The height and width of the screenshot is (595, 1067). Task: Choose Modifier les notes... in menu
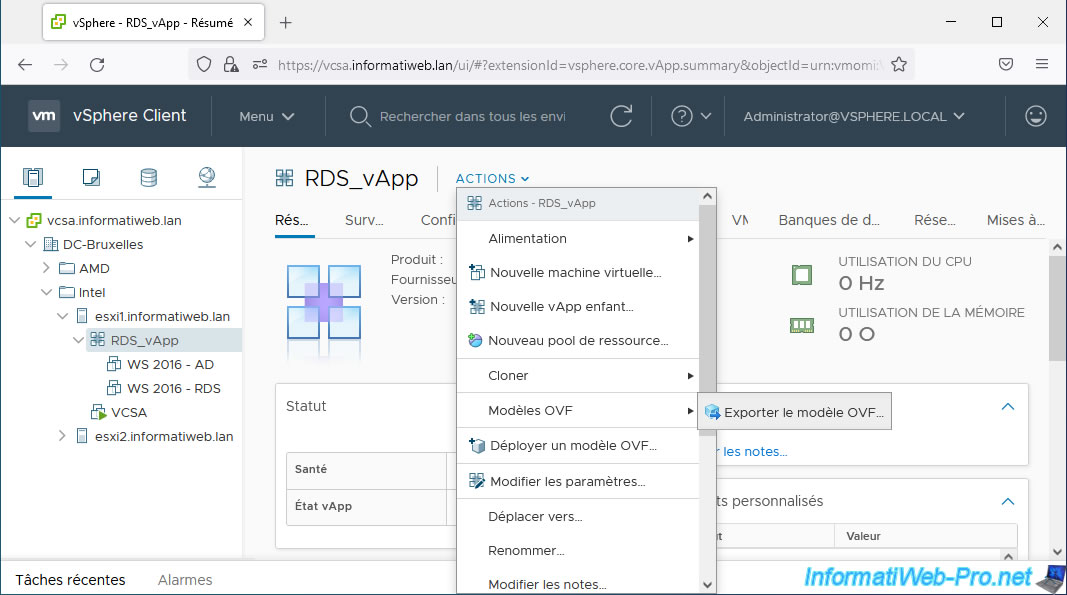[x=578, y=585]
